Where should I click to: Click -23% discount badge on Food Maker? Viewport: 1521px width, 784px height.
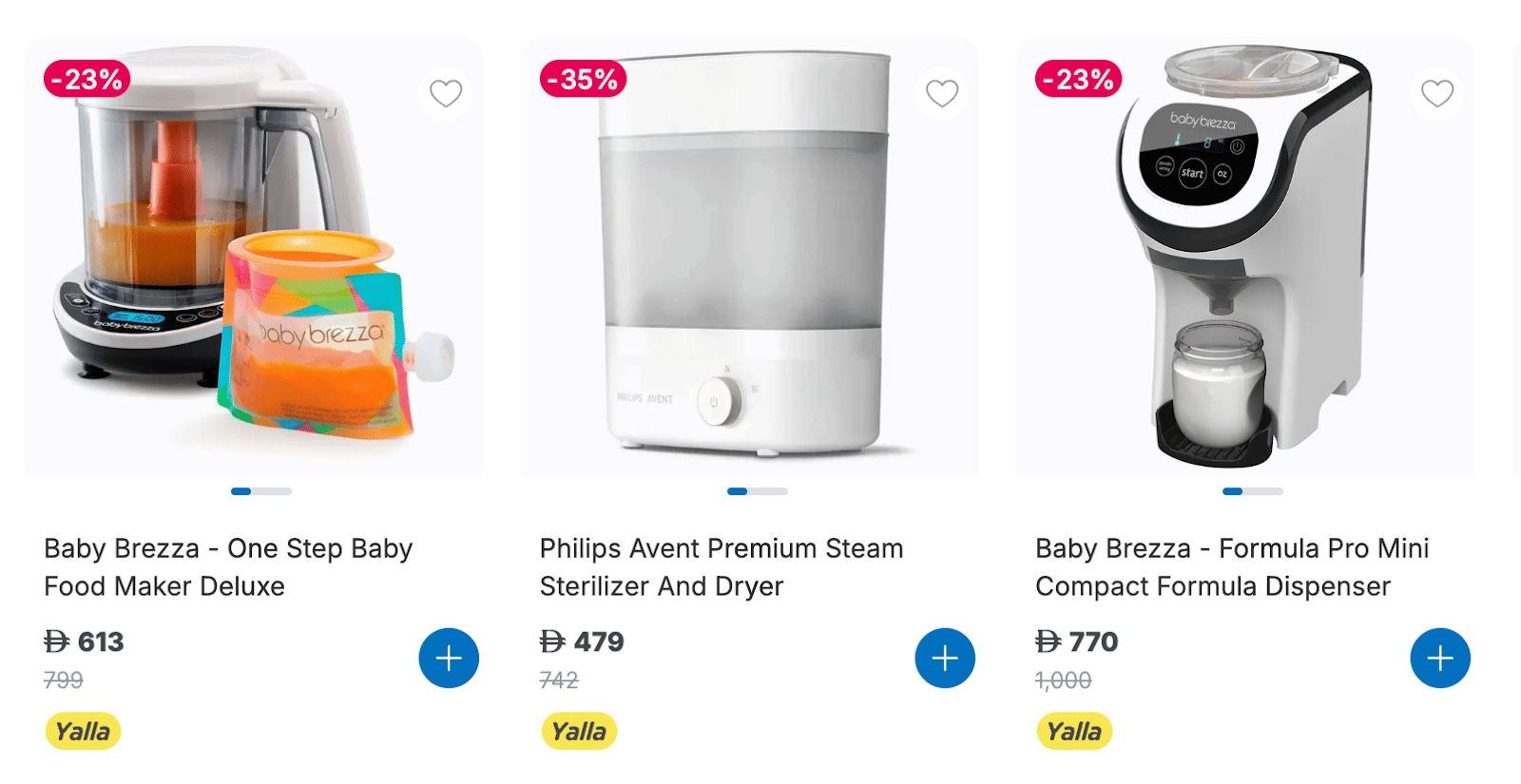click(x=87, y=79)
